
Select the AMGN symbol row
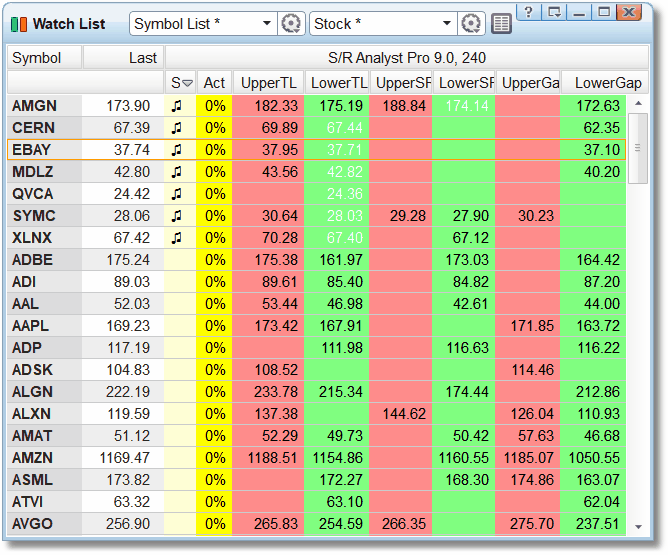tap(316, 106)
